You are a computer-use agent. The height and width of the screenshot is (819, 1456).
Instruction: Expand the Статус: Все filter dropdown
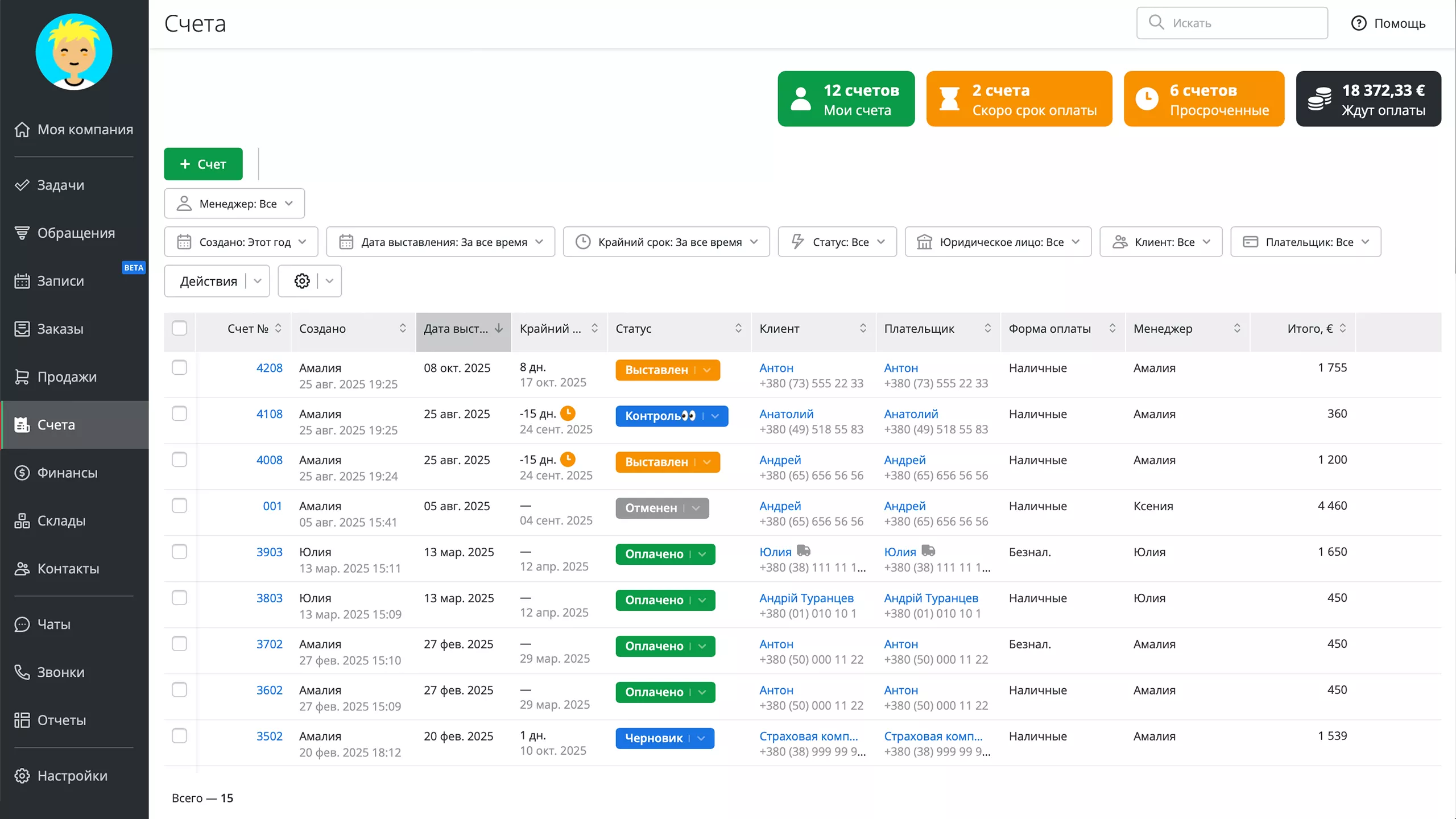tap(837, 242)
